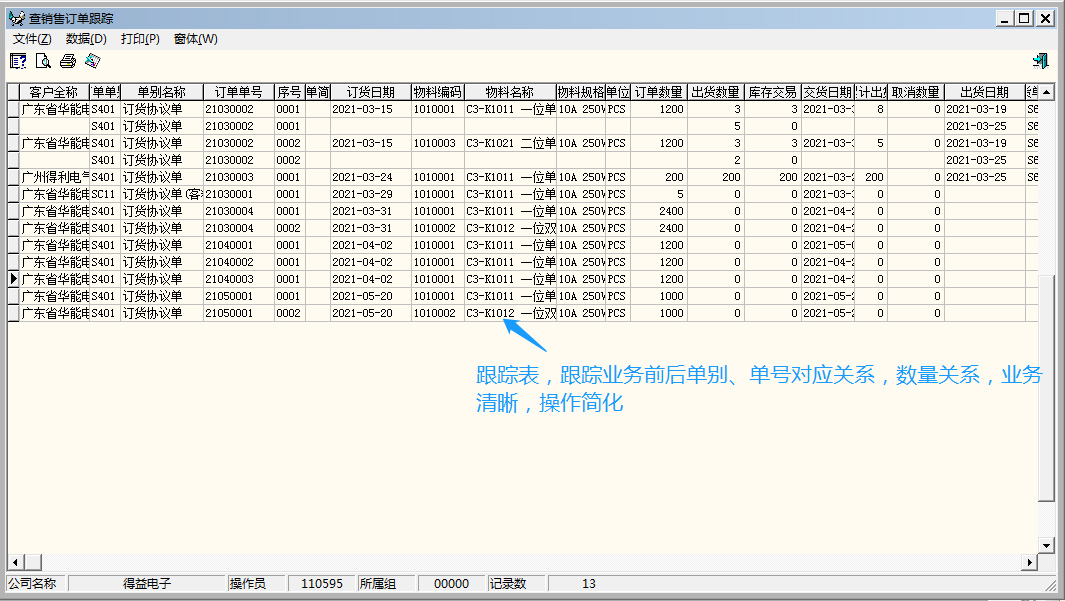Click the 广州得利电气 customer cell
The height and width of the screenshot is (601, 1065).
coord(55,177)
